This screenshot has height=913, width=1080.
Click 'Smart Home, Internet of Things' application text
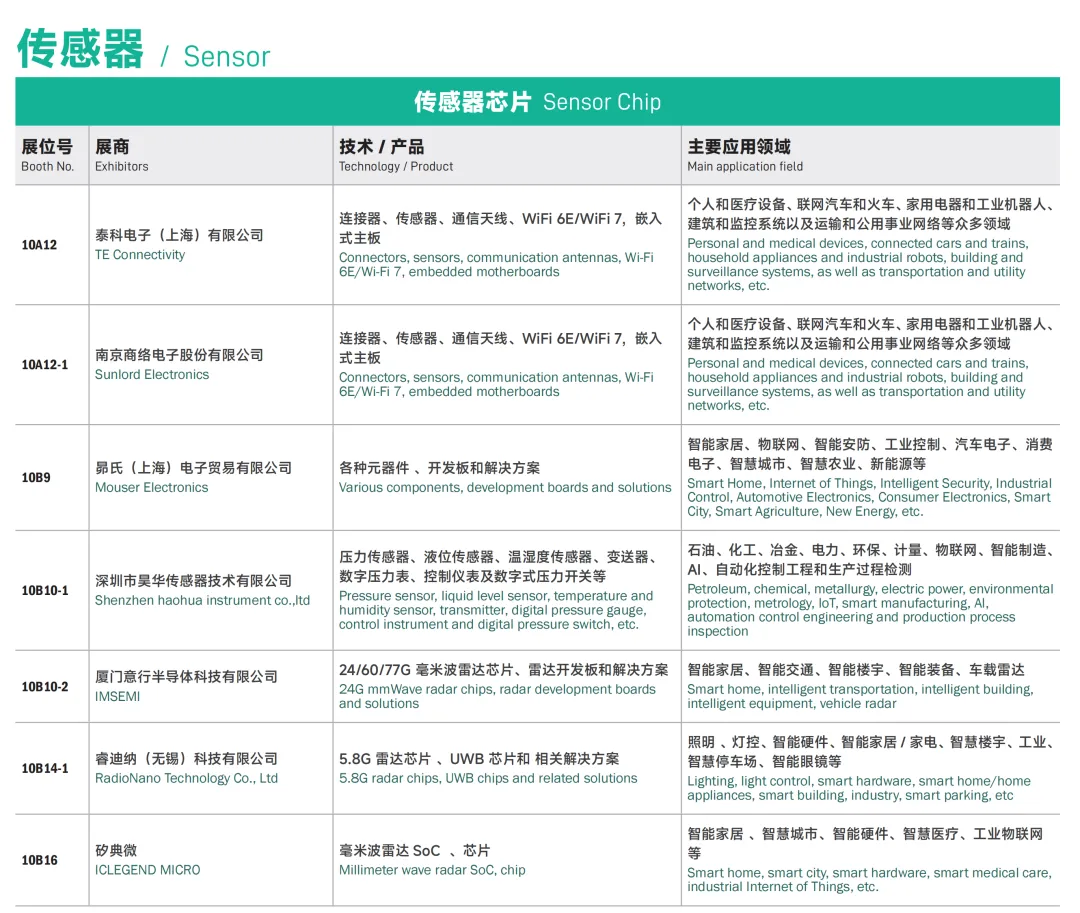pos(869,497)
